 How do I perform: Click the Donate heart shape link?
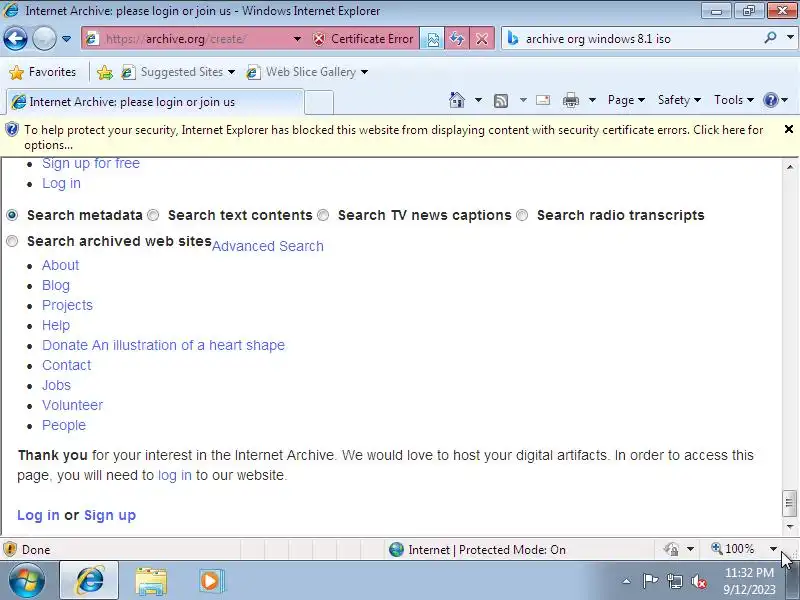(163, 345)
